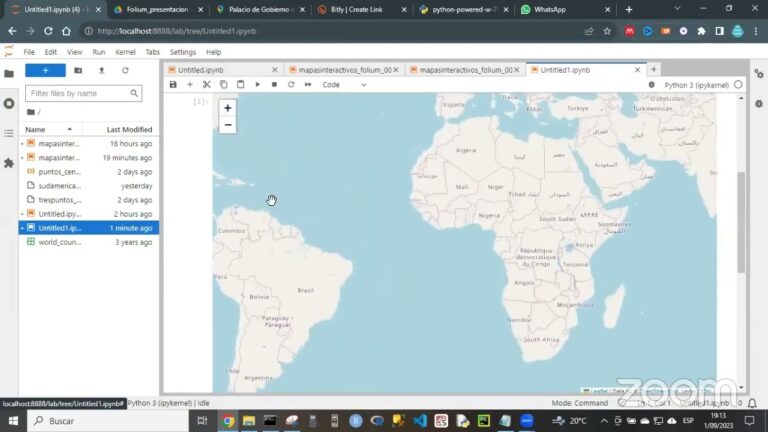This screenshot has width=768, height=432.
Task: Copy selected cells icon
Action: tap(223, 85)
